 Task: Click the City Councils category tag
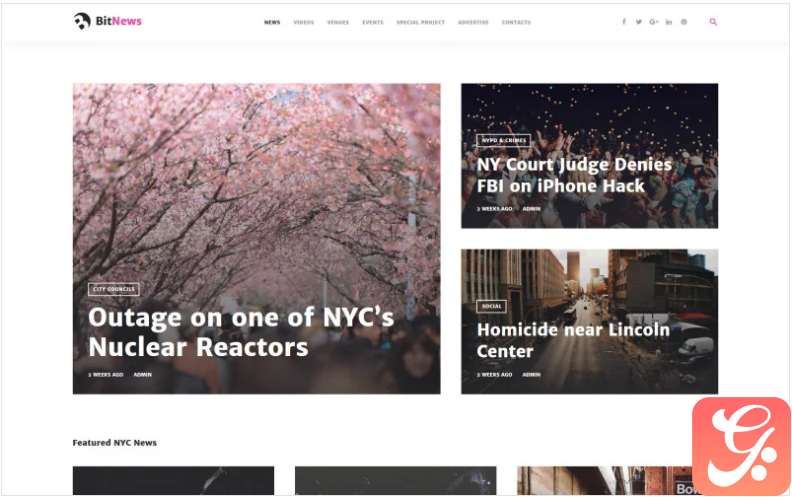click(x=114, y=289)
